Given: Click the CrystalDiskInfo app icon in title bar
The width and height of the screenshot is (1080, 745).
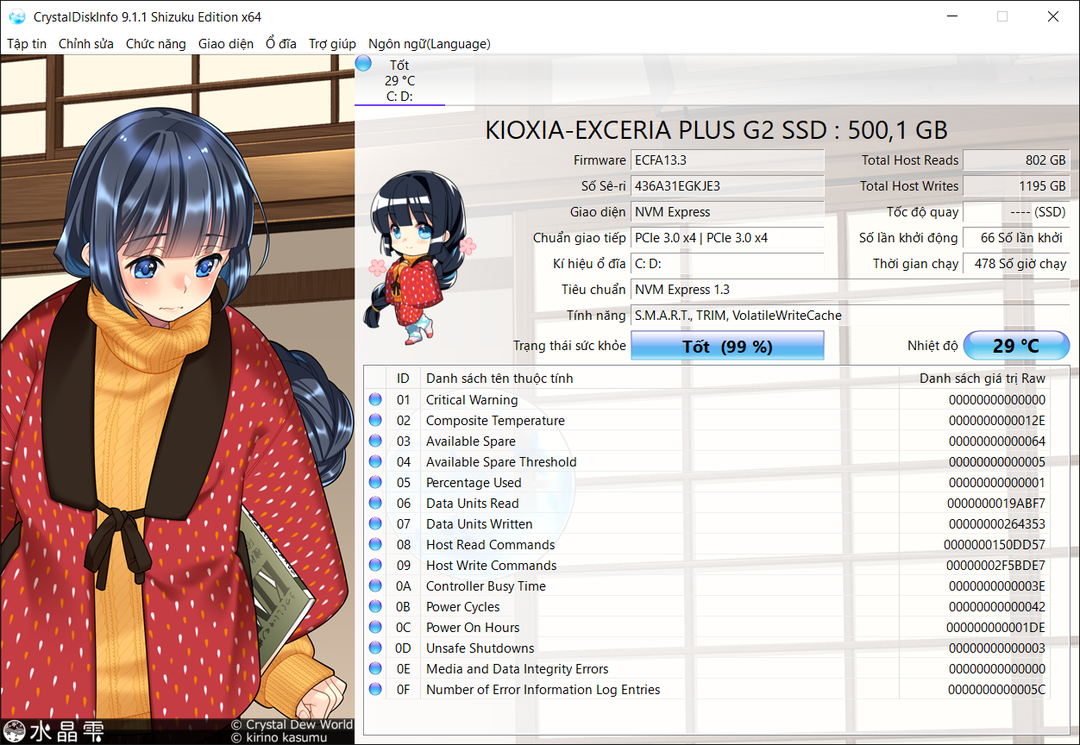Looking at the screenshot, I should [x=17, y=17].
